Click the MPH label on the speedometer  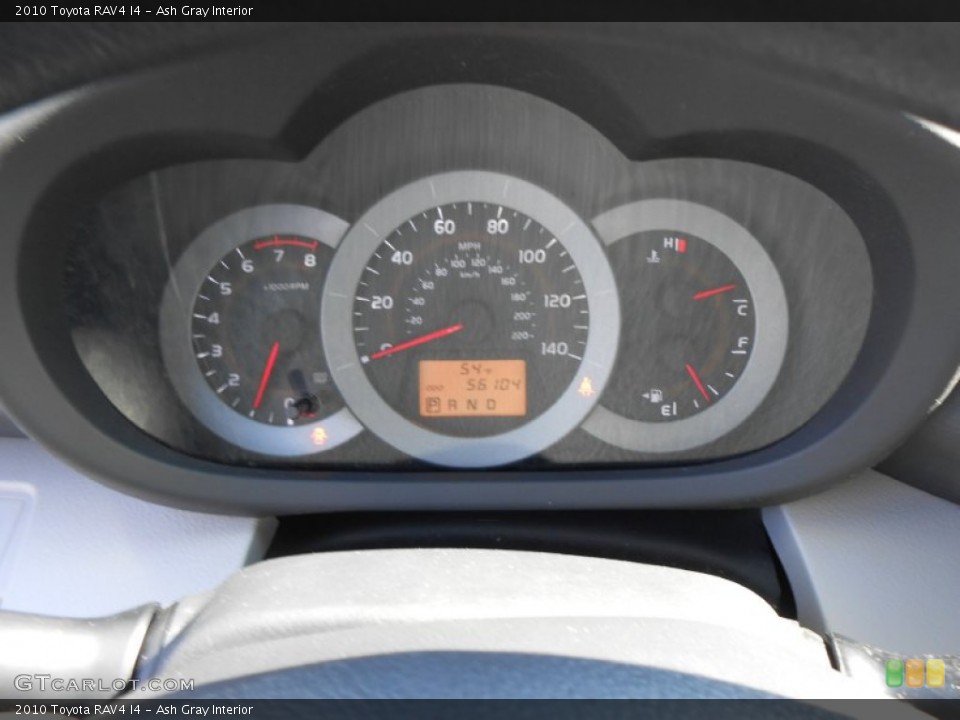(469, 246)
